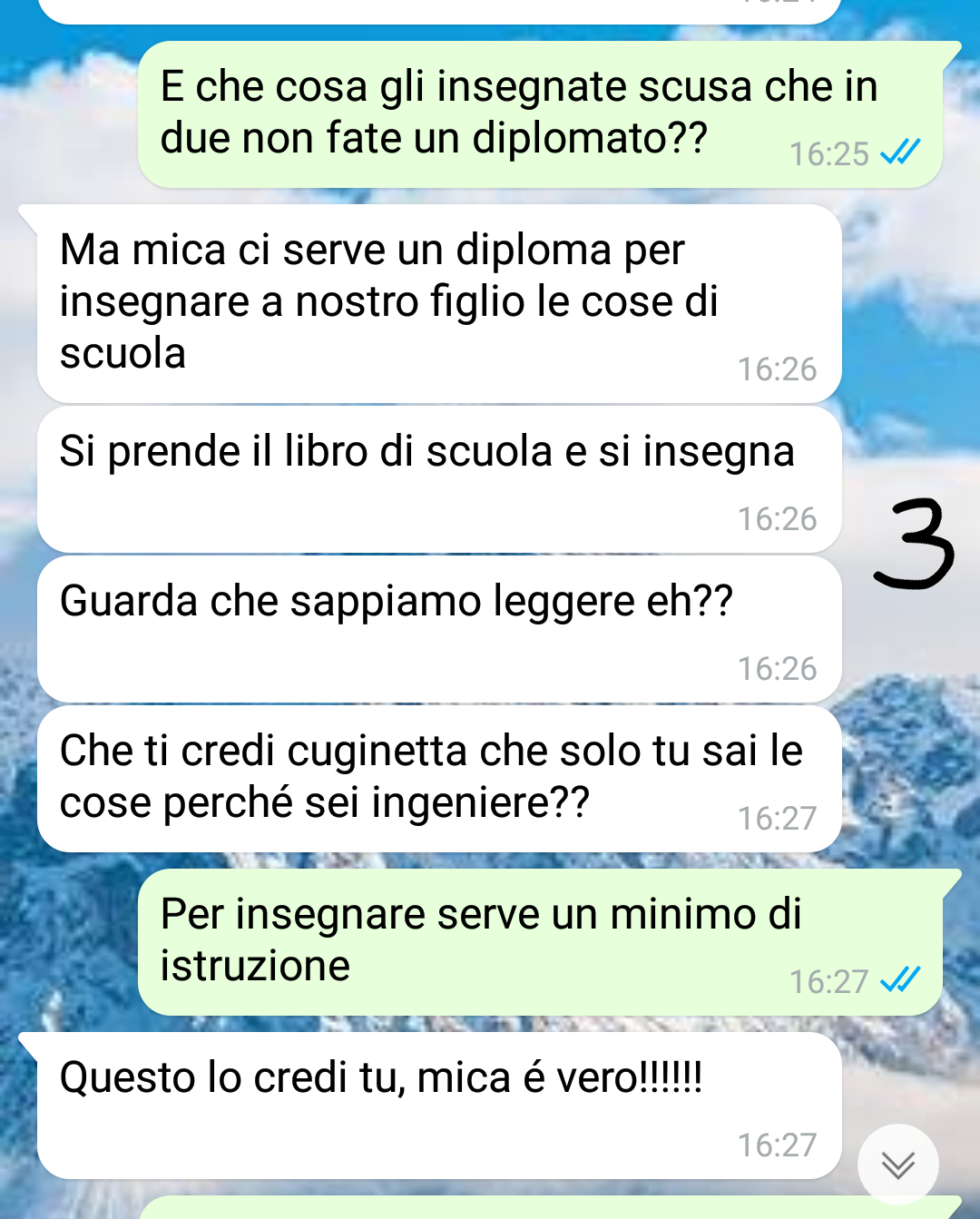Select 'Per insegnare serve un minimo' message

point(540,942)
